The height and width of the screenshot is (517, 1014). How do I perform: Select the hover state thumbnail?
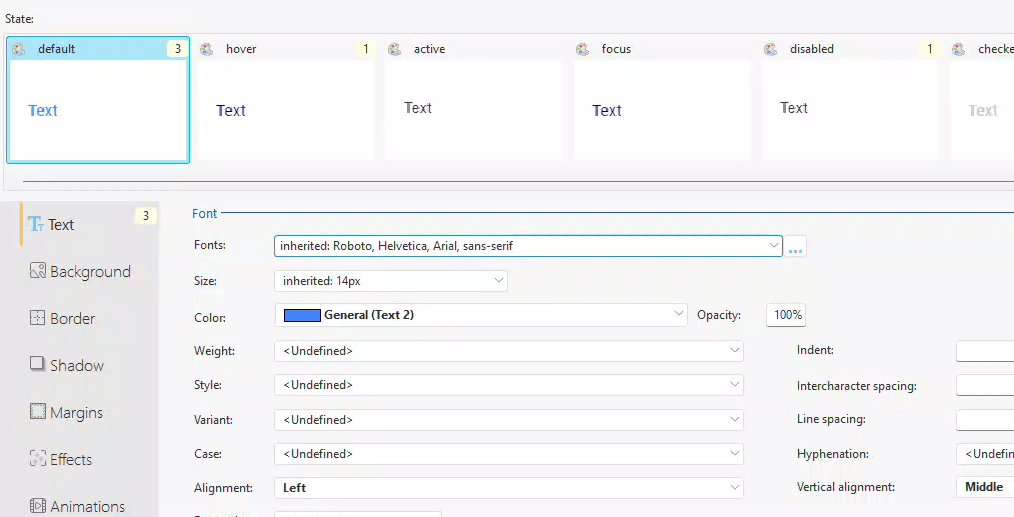click(x=285, y=110)
